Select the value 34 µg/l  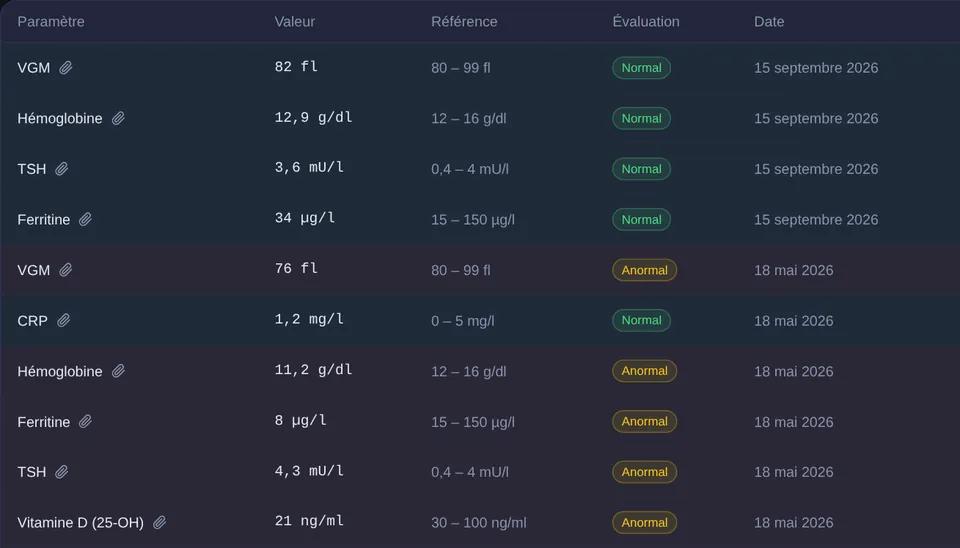tap(304, 219)
